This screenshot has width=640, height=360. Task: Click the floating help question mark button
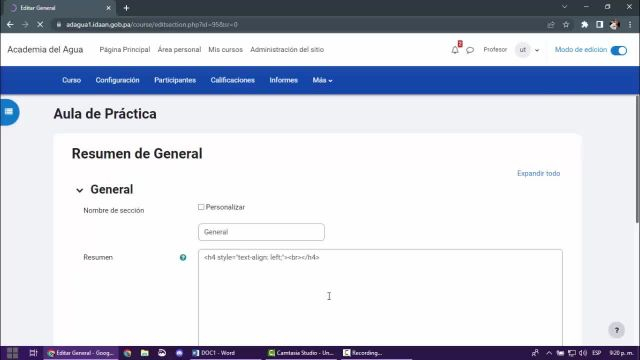tap(616, 330)
